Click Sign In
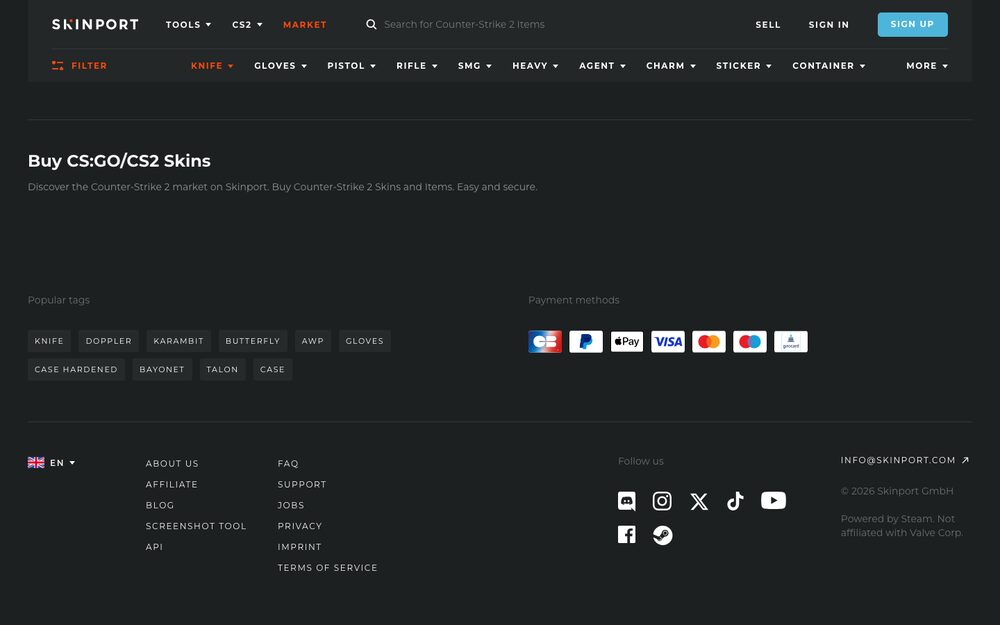Image resolution: width=1000 pixels, height=625 pixels. (829, 24)
